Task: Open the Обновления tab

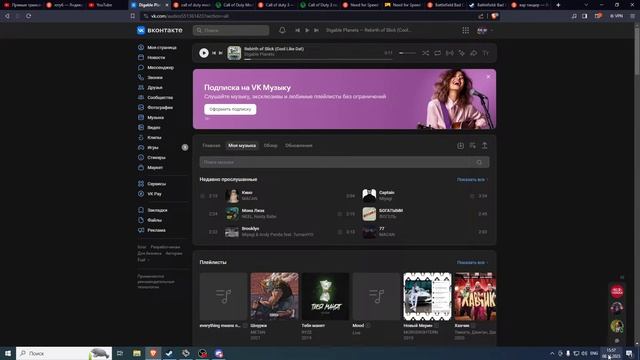Action: tap(299, 146)
